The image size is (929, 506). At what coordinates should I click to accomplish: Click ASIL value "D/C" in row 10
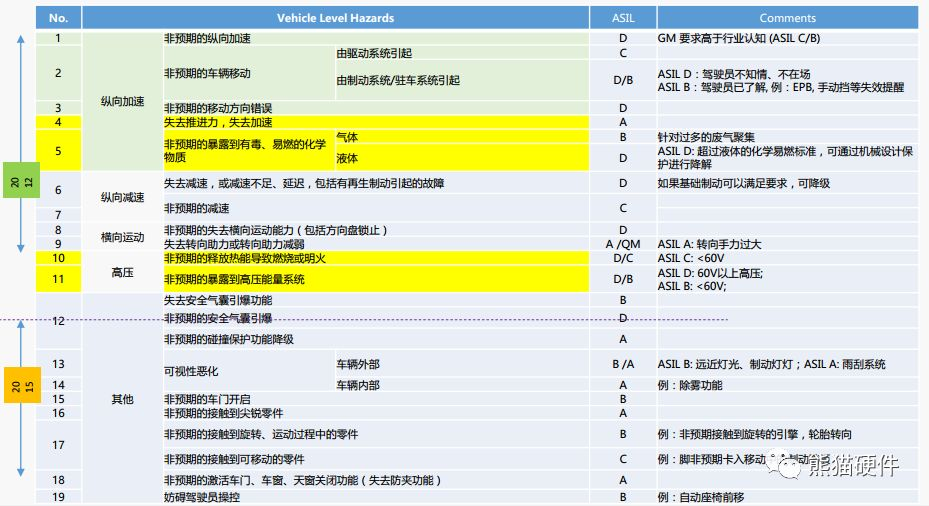tap(623, 258)
